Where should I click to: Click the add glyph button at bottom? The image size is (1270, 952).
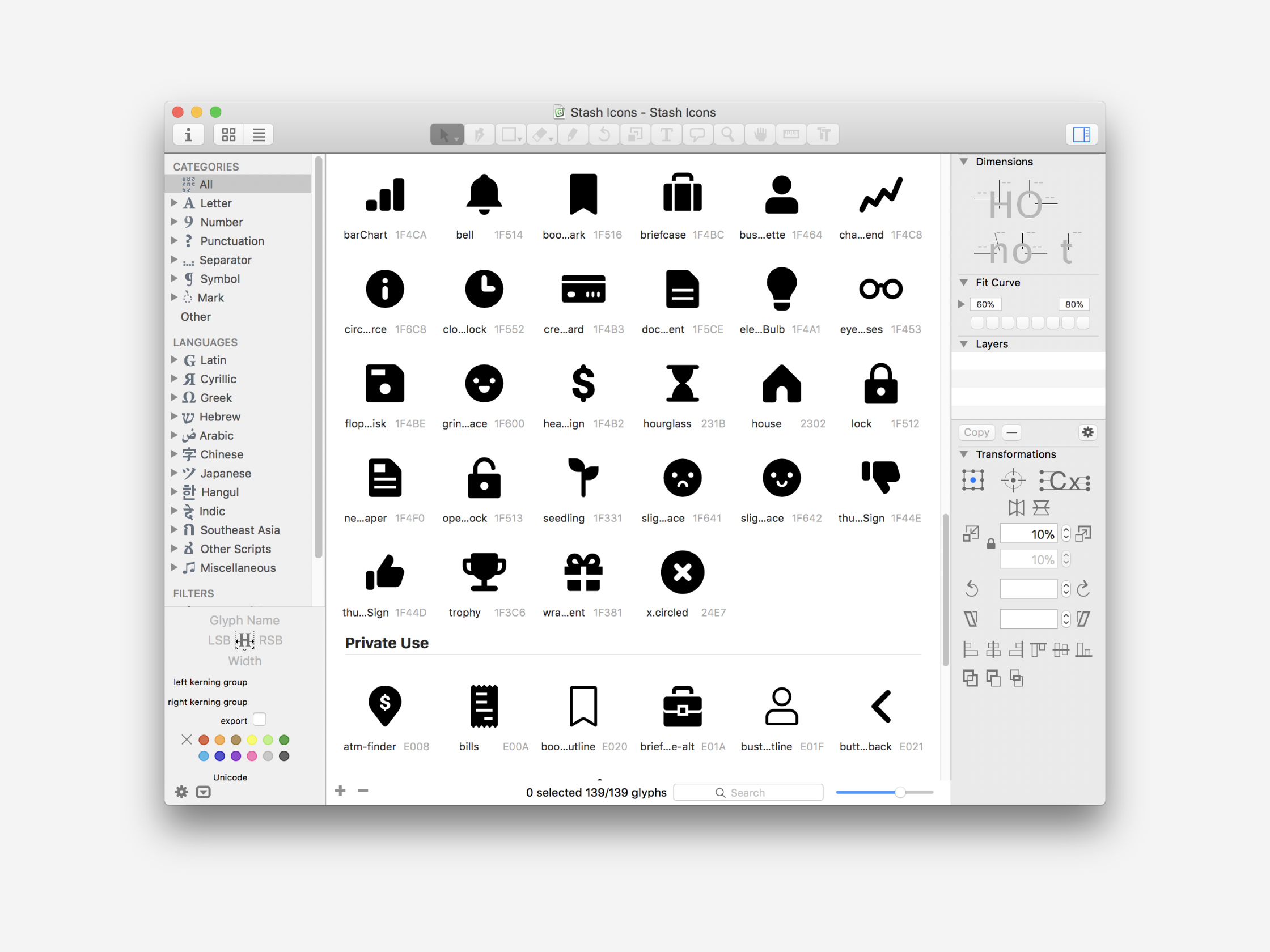point(340,791)
